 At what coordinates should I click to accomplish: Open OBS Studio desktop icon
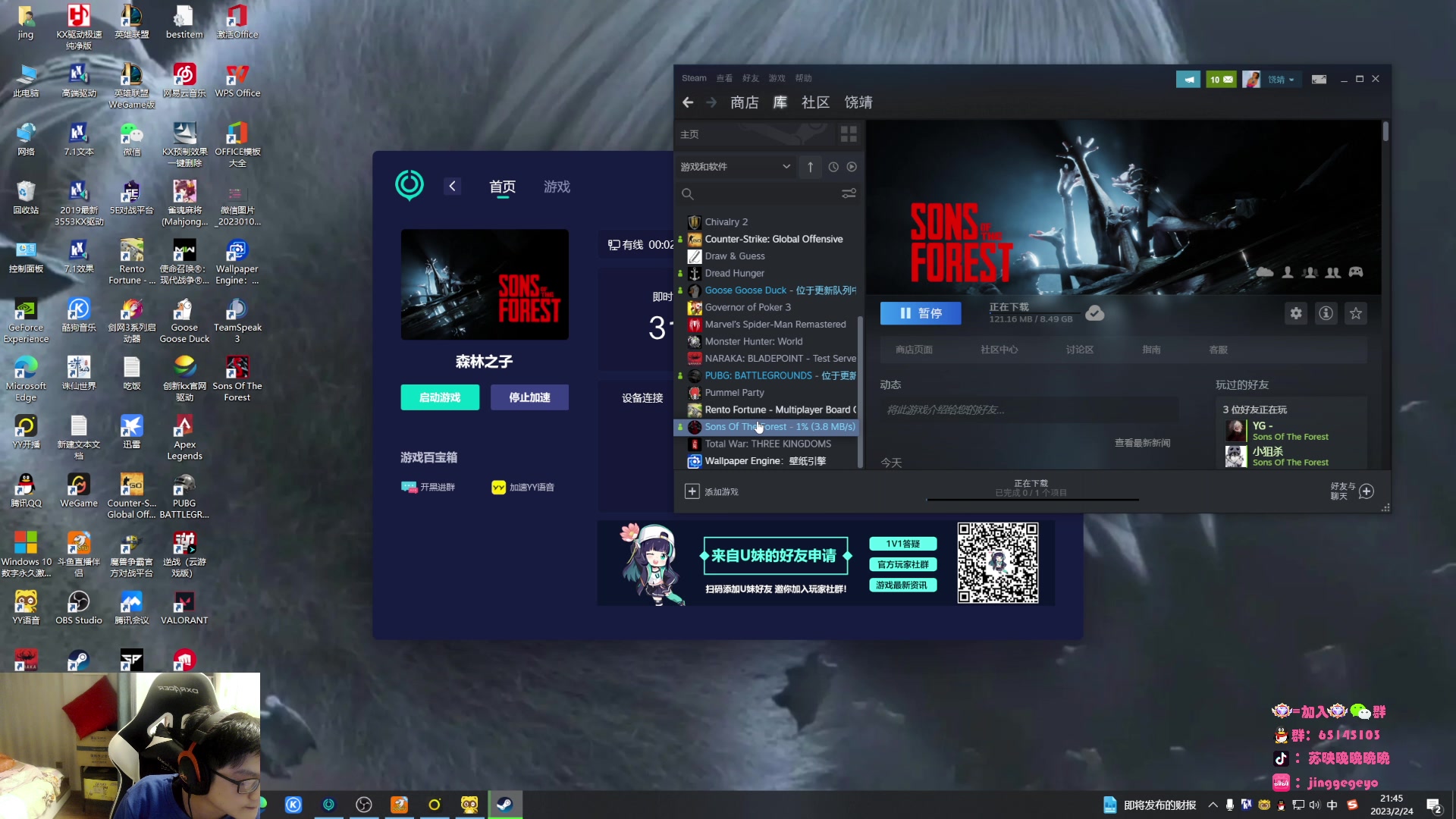(x=79, y=608)
